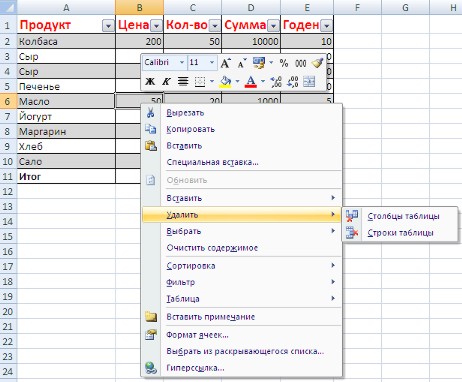Image resolution: width=462 pixels, height=382 pixels.
Task: Open the font size 11 dropdown
Action: tap(212, 62)
